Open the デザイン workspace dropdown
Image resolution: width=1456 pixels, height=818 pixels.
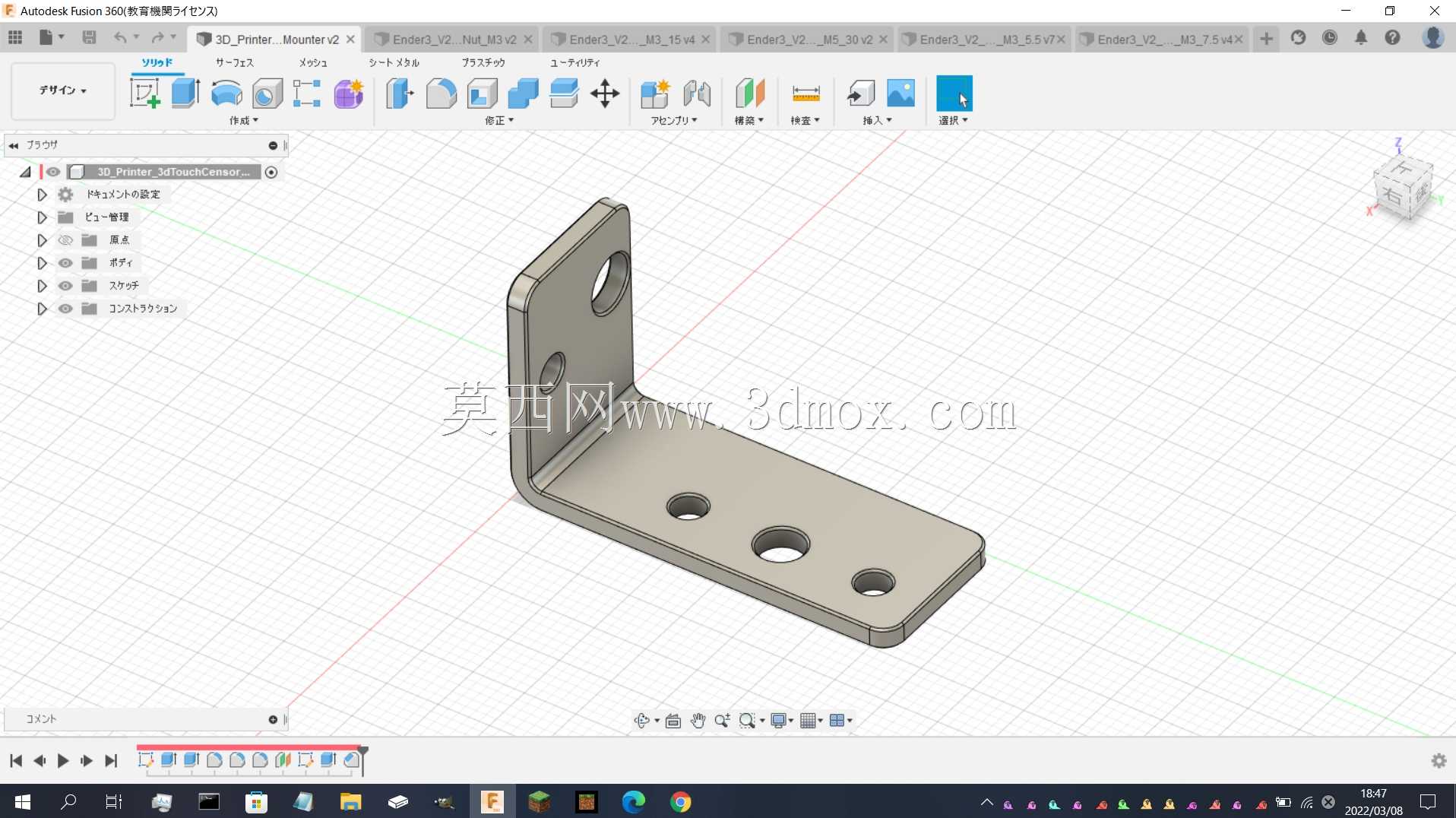63,90
